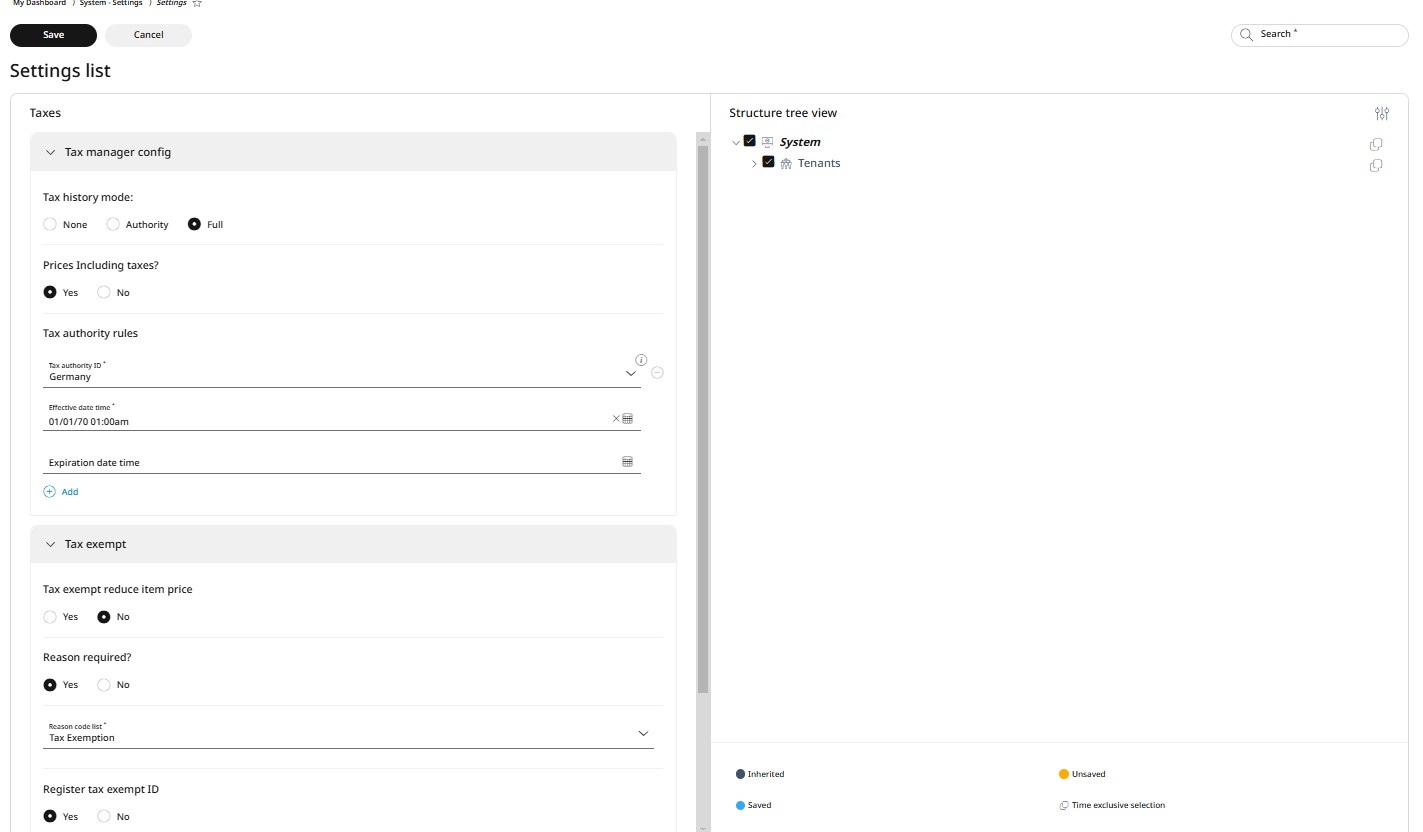Uncheck the System checkbox in tree
Viewport: 1423px width, 832px height.
pyautogui.click(x=750, y=141)
